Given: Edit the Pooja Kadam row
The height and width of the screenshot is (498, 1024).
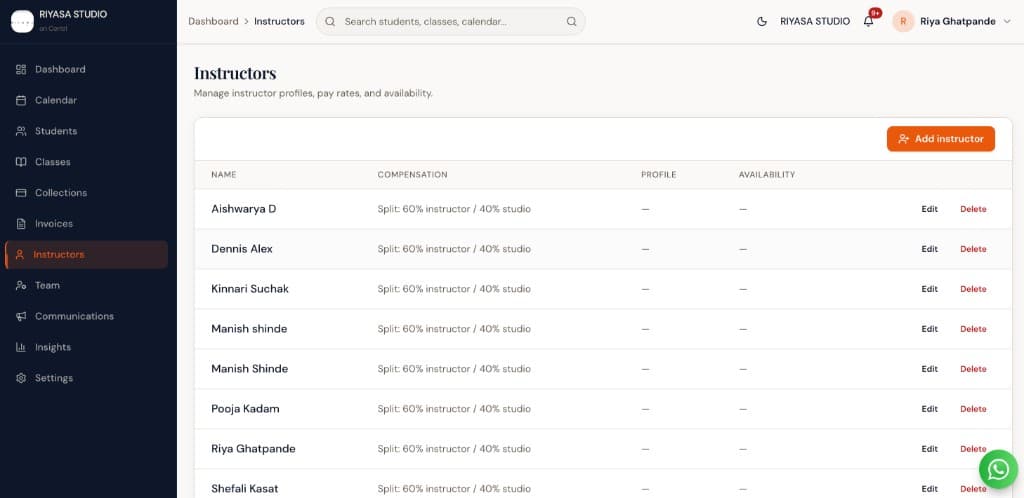Looking at the screenshot, I should (929, 409).
